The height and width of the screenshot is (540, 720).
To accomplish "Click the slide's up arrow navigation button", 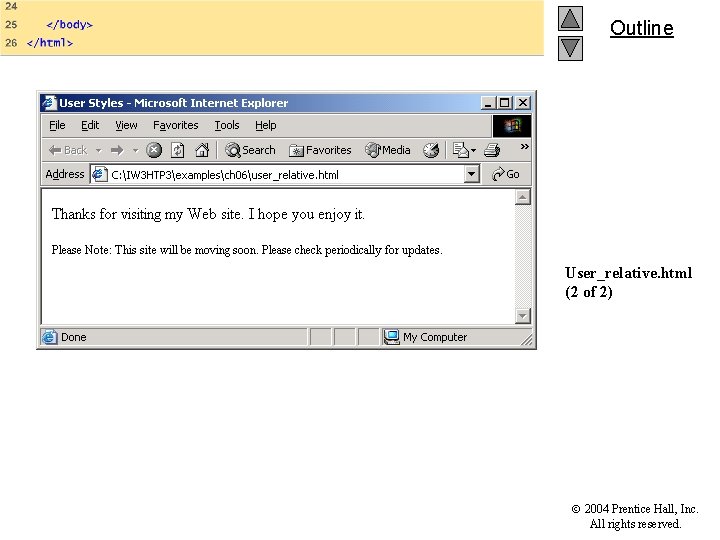I will [570, 18].
